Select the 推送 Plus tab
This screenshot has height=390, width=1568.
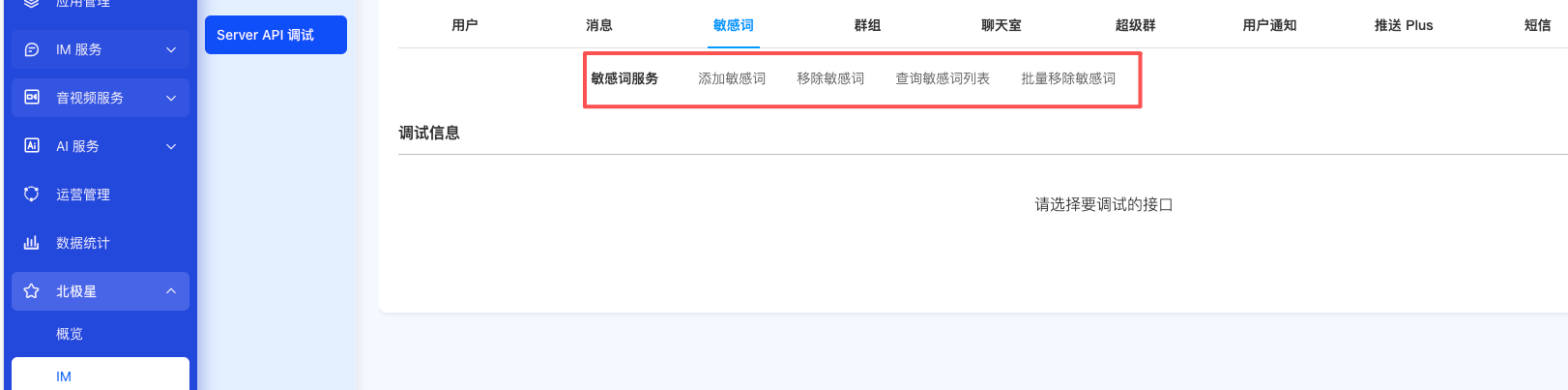pos(1404,25)
